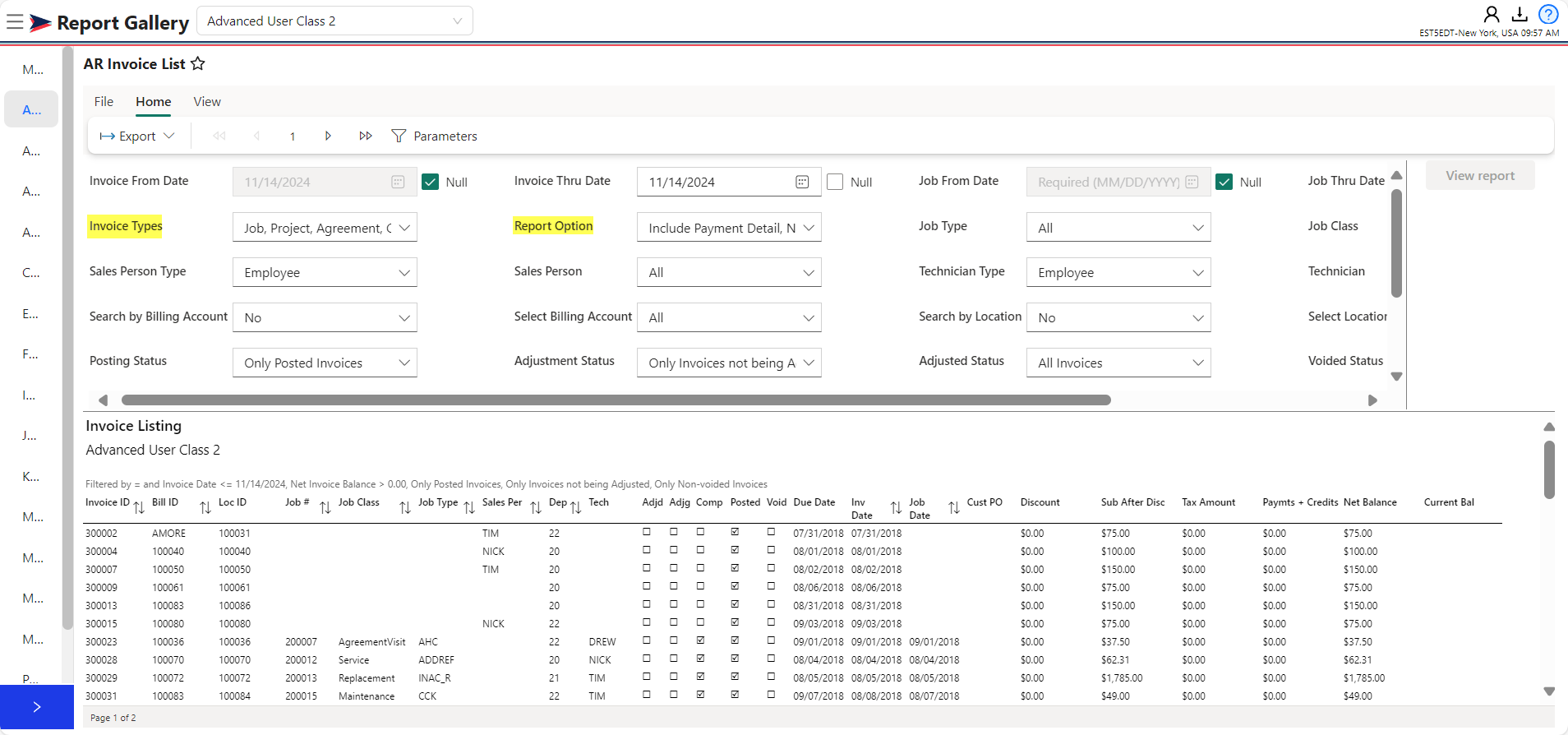This screenshot has width=1568, height=735.
Task: Open Invoice From Date calendar picker
Action: click(x=398, y=182)
